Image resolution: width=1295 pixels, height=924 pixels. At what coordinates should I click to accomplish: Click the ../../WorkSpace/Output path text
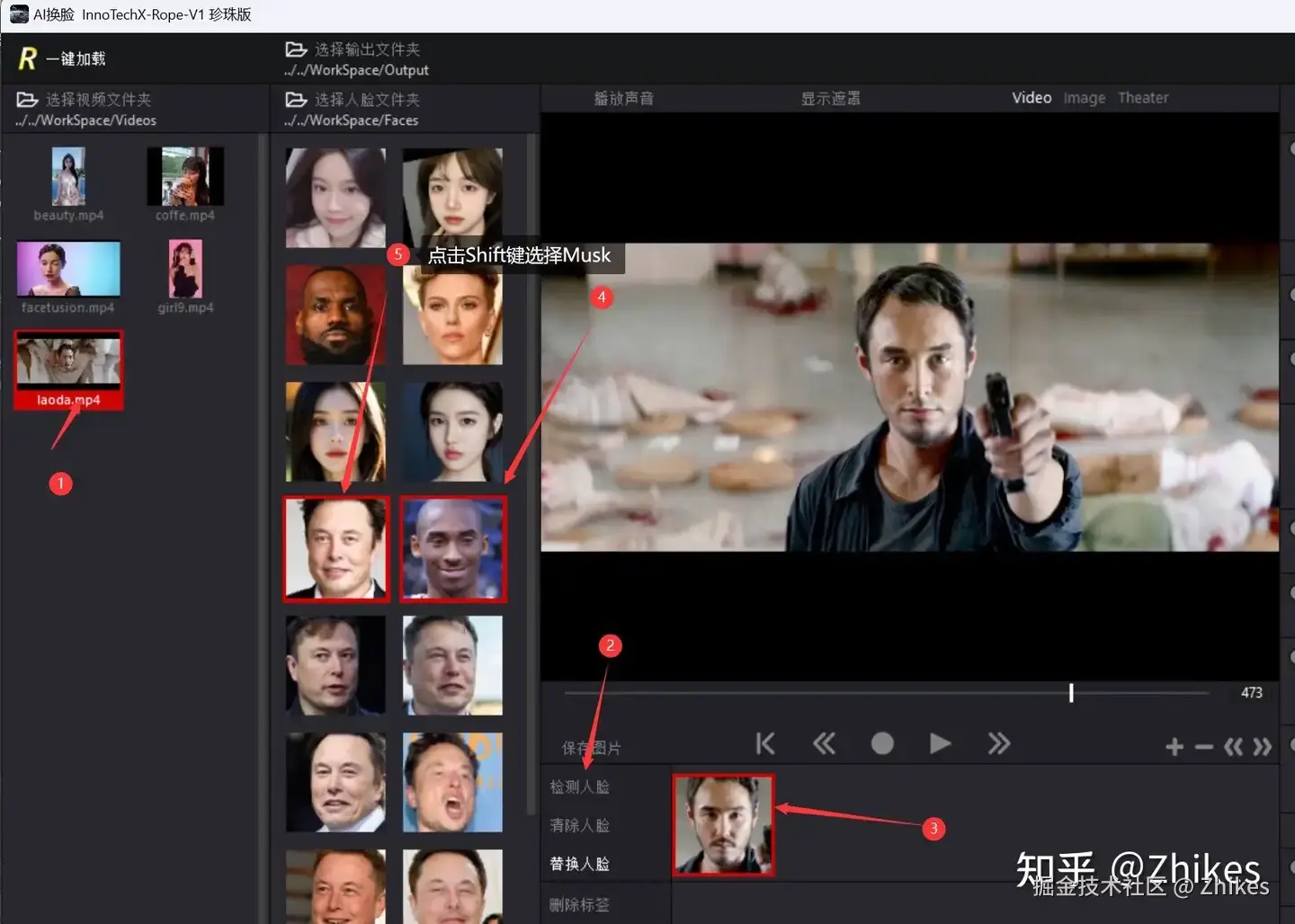pyautogui.click(x=356, y=70)
